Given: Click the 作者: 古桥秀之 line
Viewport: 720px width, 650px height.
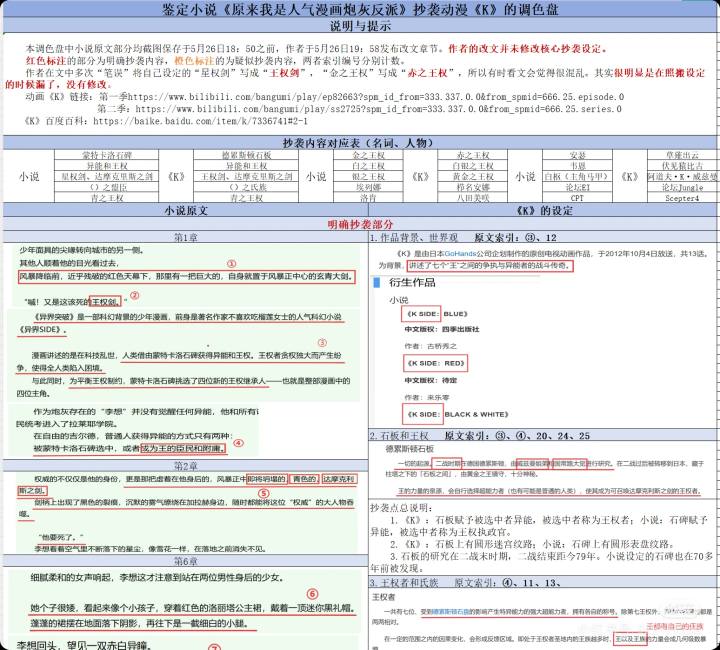Looking at the screenshot, I should point(431,346).
